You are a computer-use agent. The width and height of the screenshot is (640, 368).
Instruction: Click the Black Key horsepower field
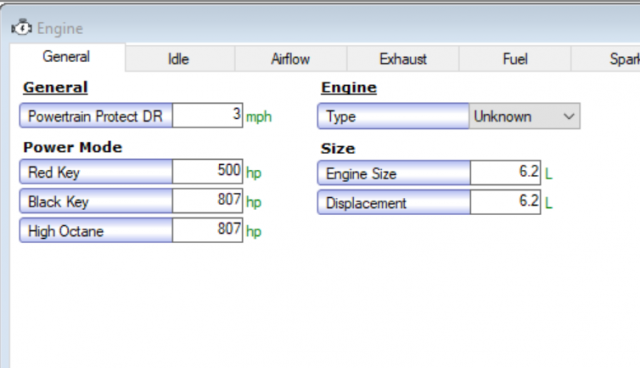pyautogui.click(x=207, y=201)
